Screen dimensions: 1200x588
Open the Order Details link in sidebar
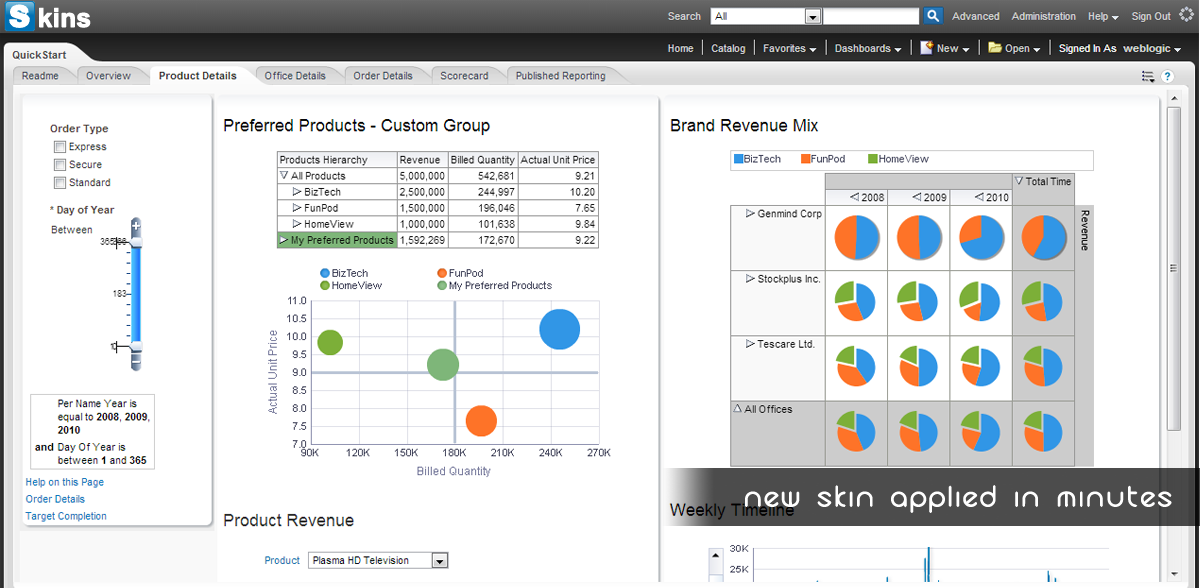[x=55, y=499]
